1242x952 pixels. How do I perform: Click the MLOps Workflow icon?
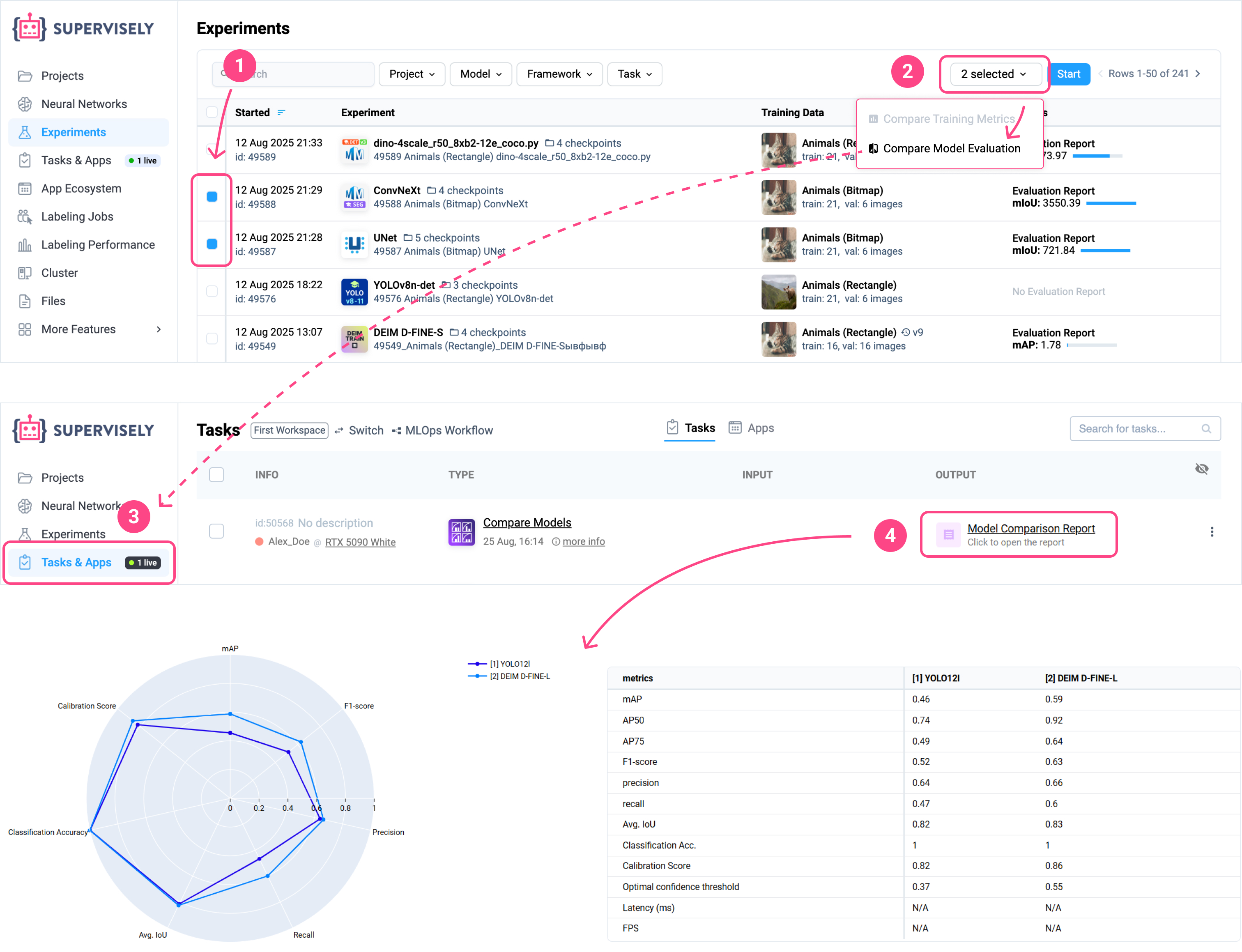click(x=398, y=430)
